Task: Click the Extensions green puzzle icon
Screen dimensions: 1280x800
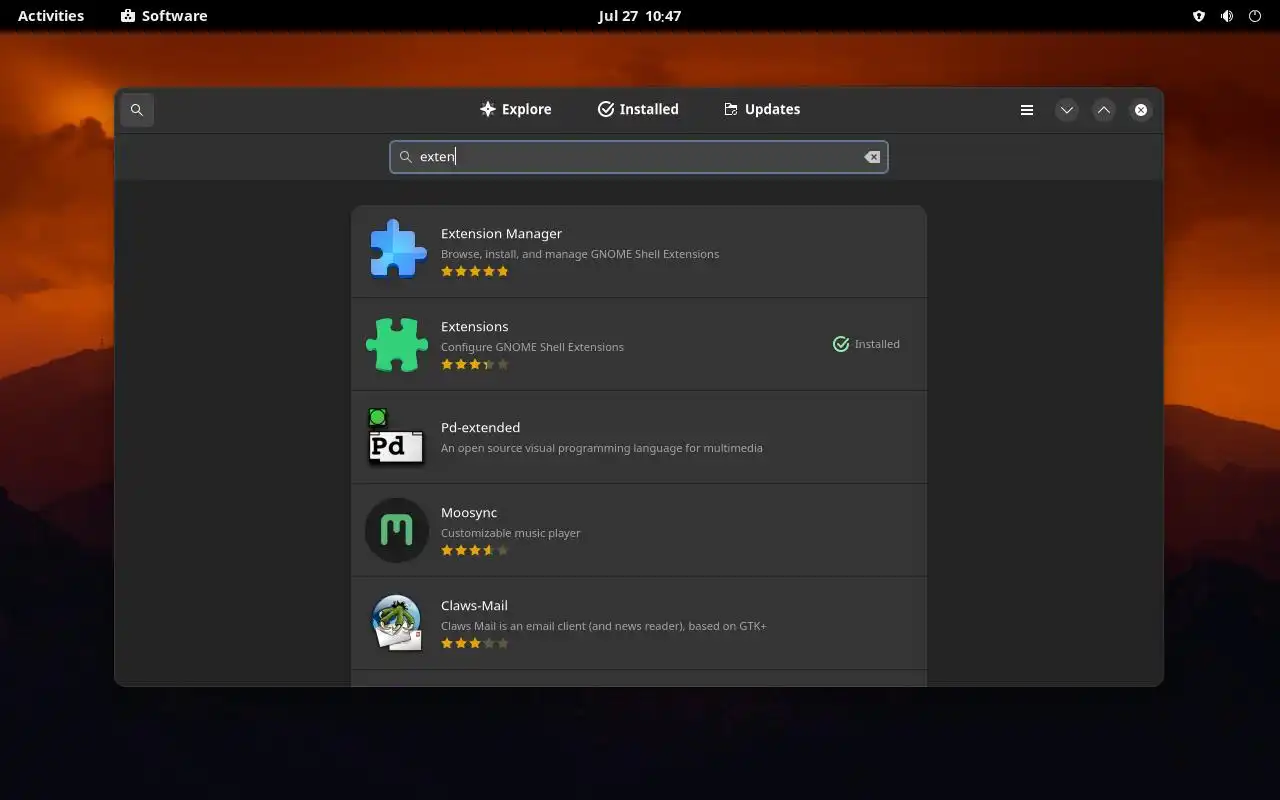Action: (397, 343)
